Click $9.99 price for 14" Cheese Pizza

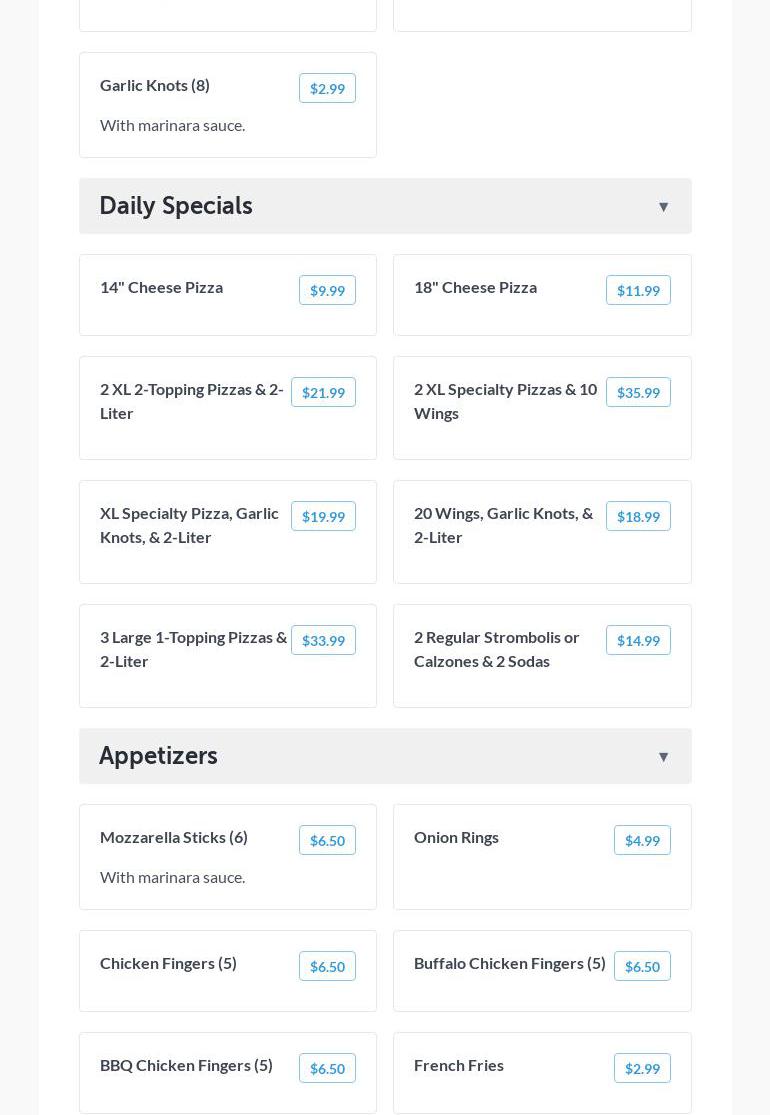pyautogui.click(x=327, y=291)
